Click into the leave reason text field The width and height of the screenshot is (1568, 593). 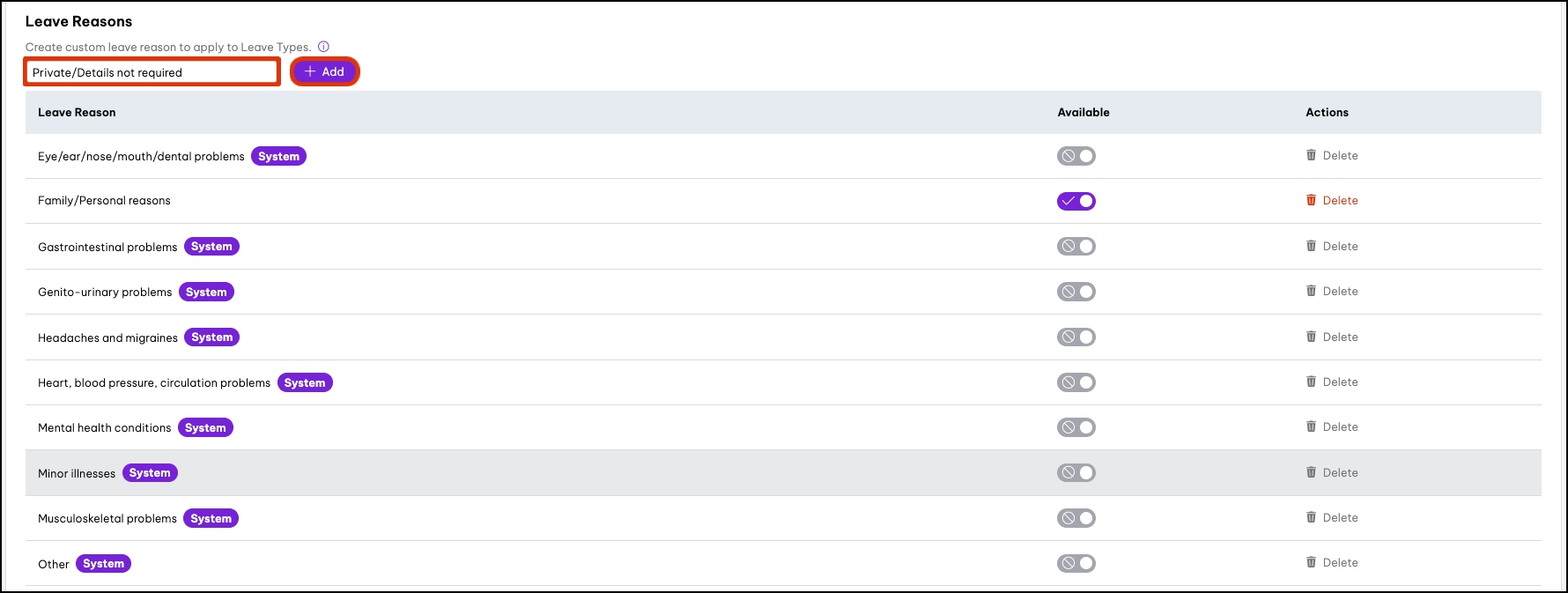click(x=152, y=72)
